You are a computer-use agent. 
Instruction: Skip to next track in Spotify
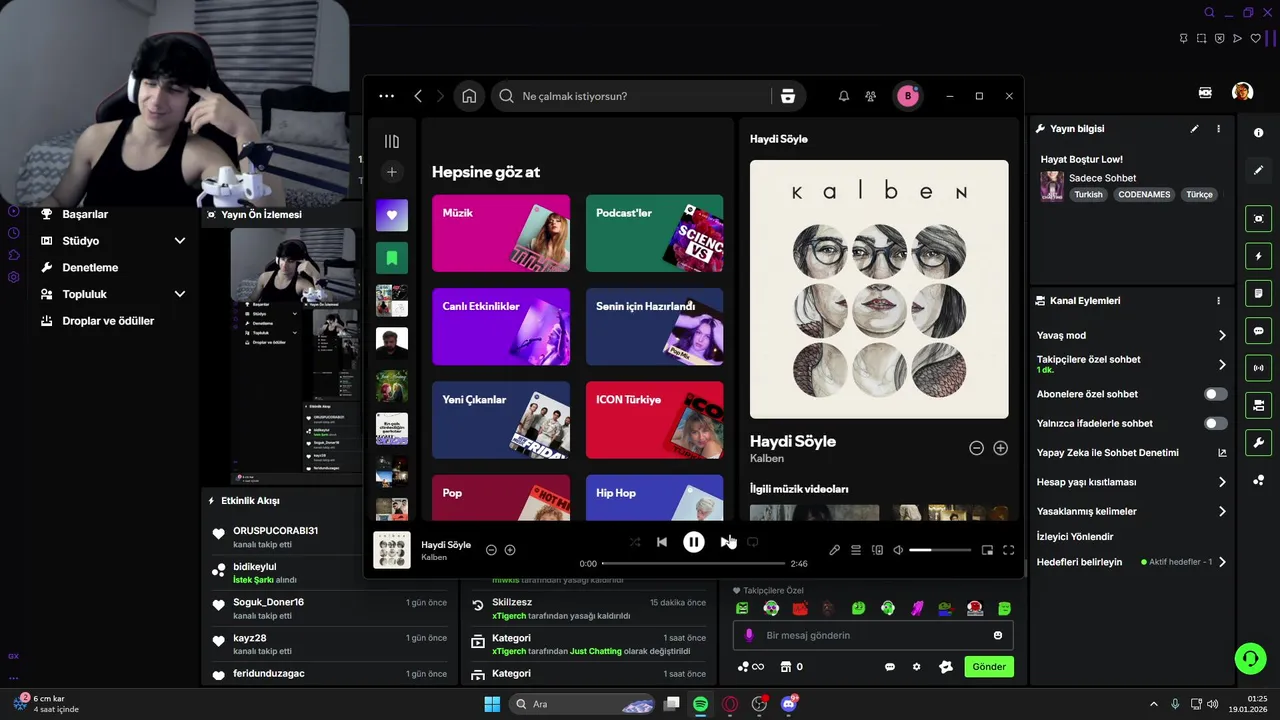(x=726, y=542)
